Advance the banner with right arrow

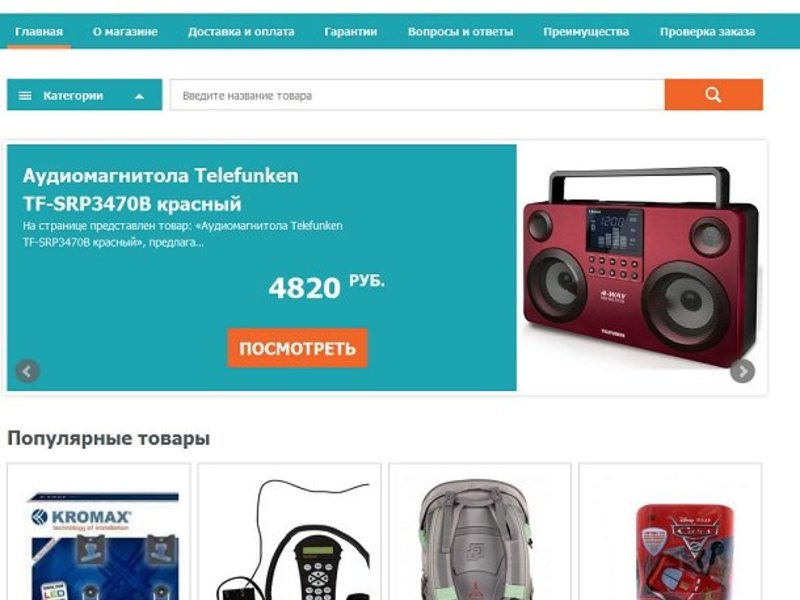[742, 371]
